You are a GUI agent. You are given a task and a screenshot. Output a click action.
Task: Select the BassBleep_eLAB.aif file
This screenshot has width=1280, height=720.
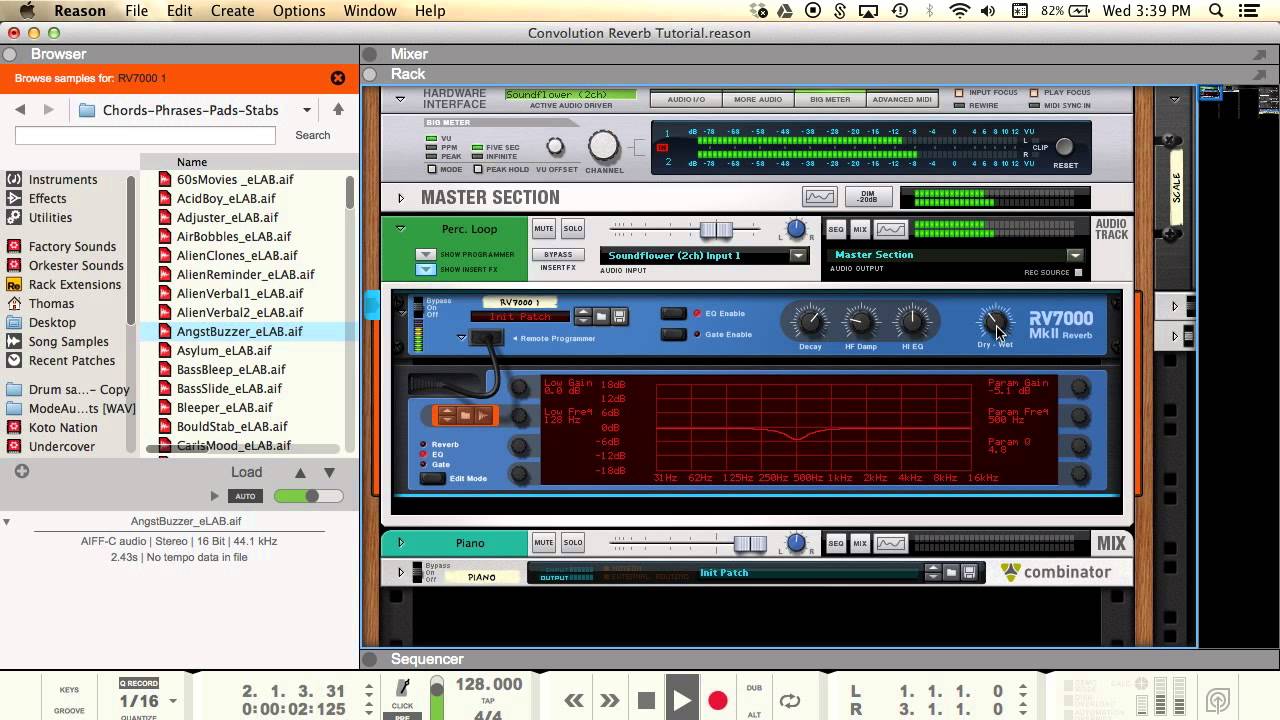tap(231, 370)
